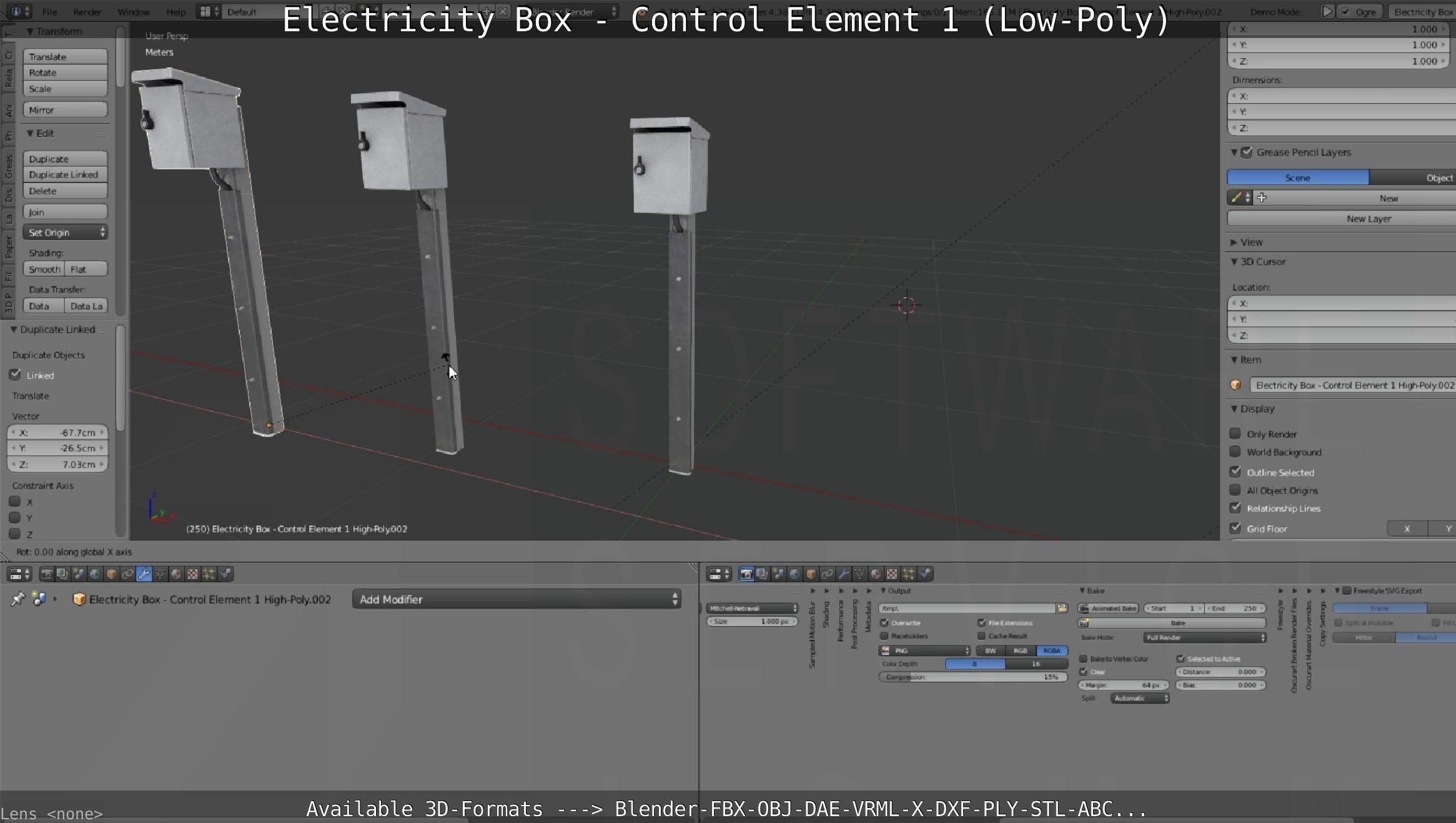Open Physics tab in modifier properties editor
Screen dimensions: 1456x823
(x=225, y=574)
